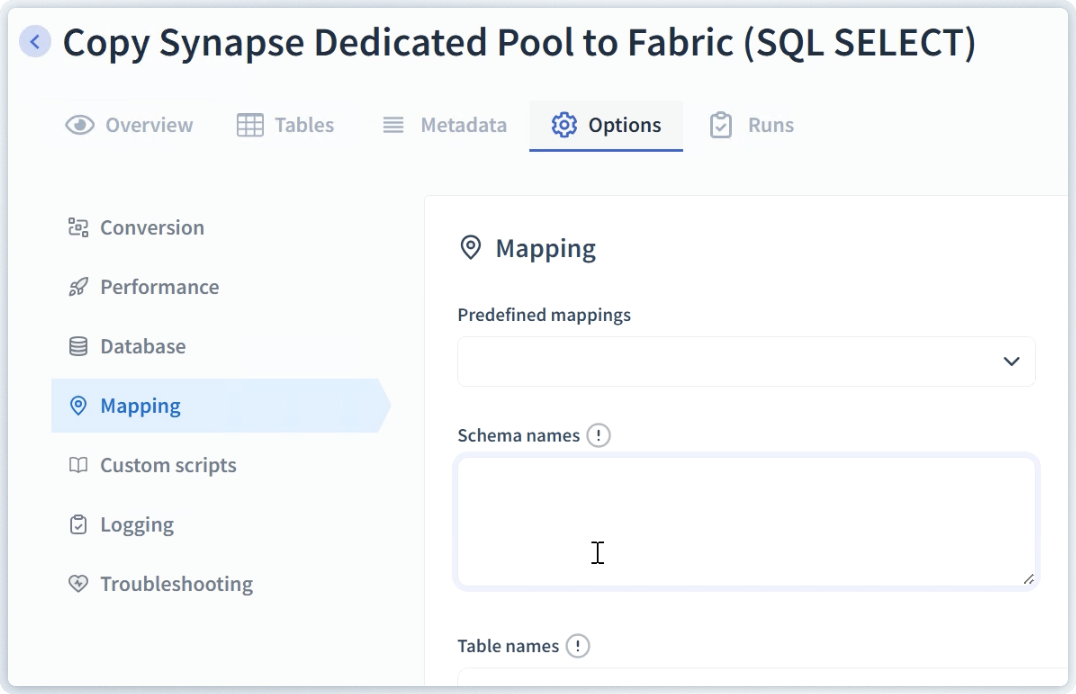The height and width of the screenshot is (694, 1076).
Task: Click the Conversion sidebar icon
Action: coord(78,227)
